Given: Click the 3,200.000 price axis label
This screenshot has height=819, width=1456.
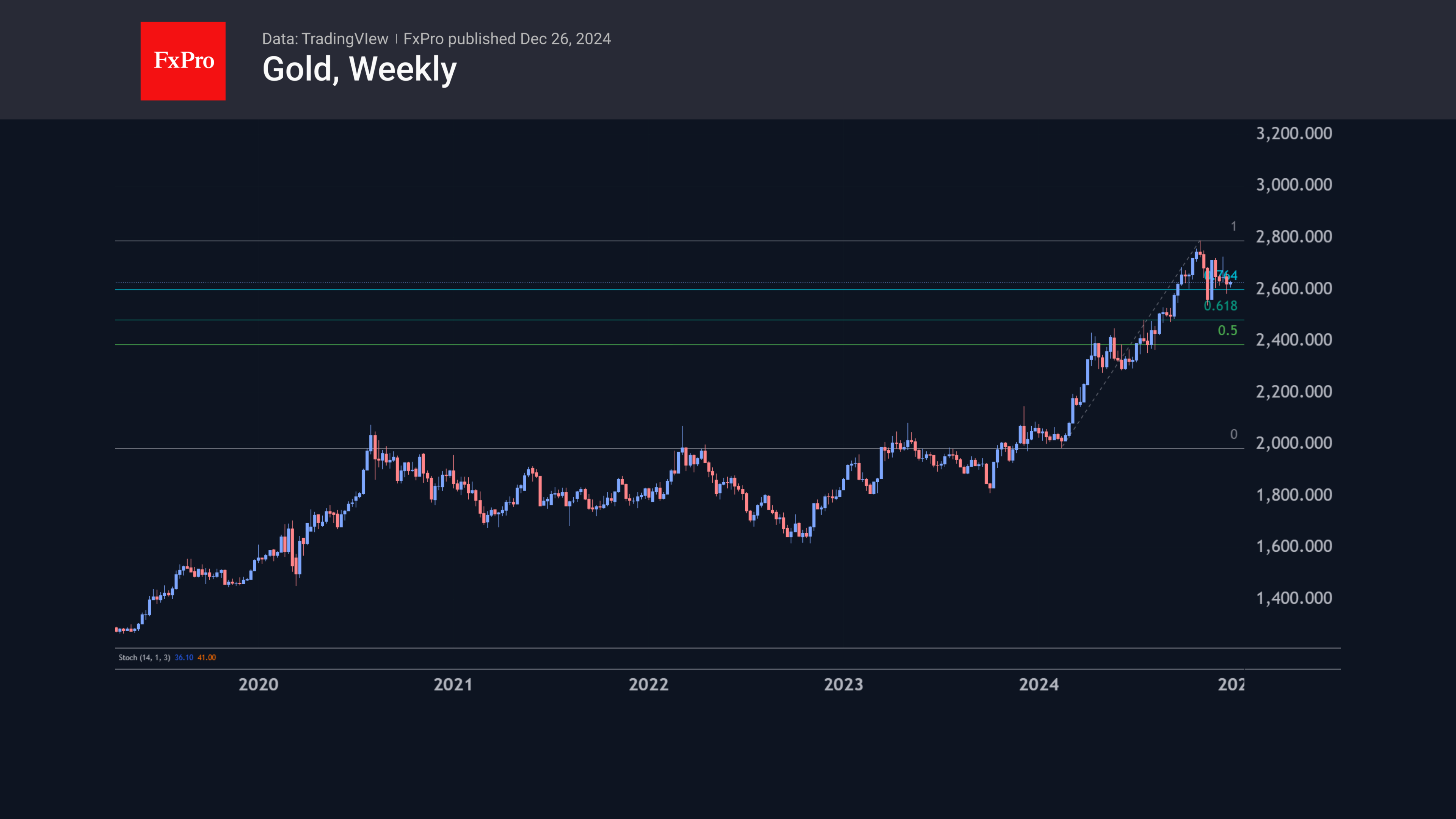Looking at the screenshot, I should tap(1293, 133).
